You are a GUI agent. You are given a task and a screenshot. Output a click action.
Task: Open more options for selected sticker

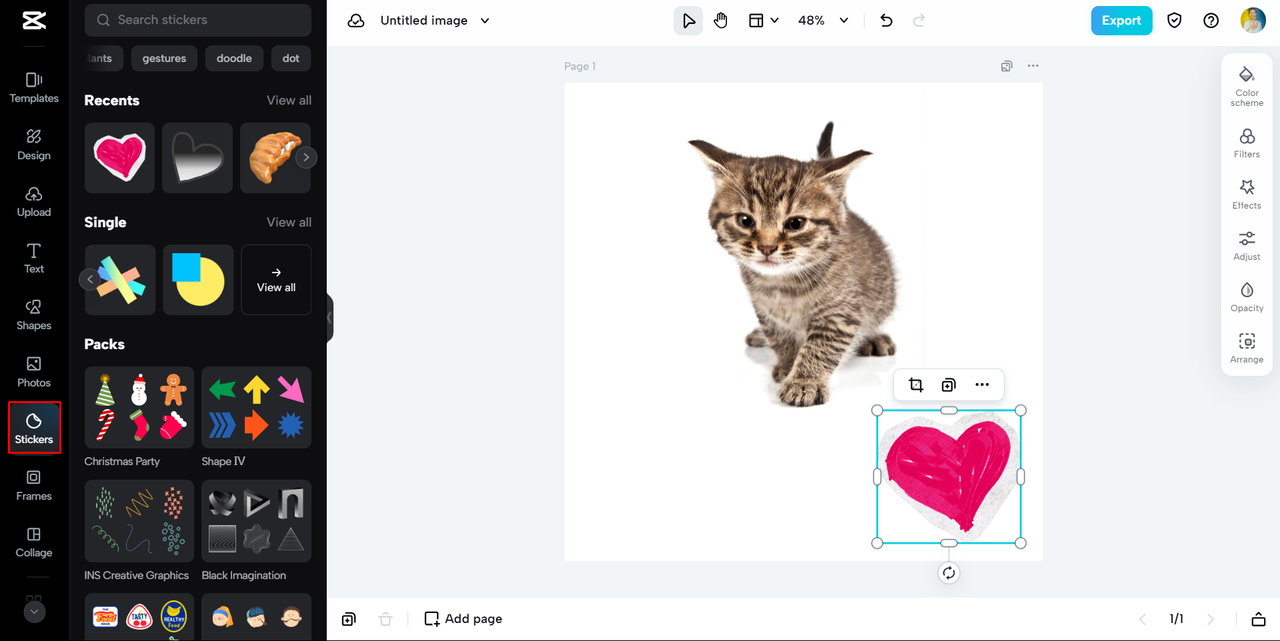click(982, 385)
